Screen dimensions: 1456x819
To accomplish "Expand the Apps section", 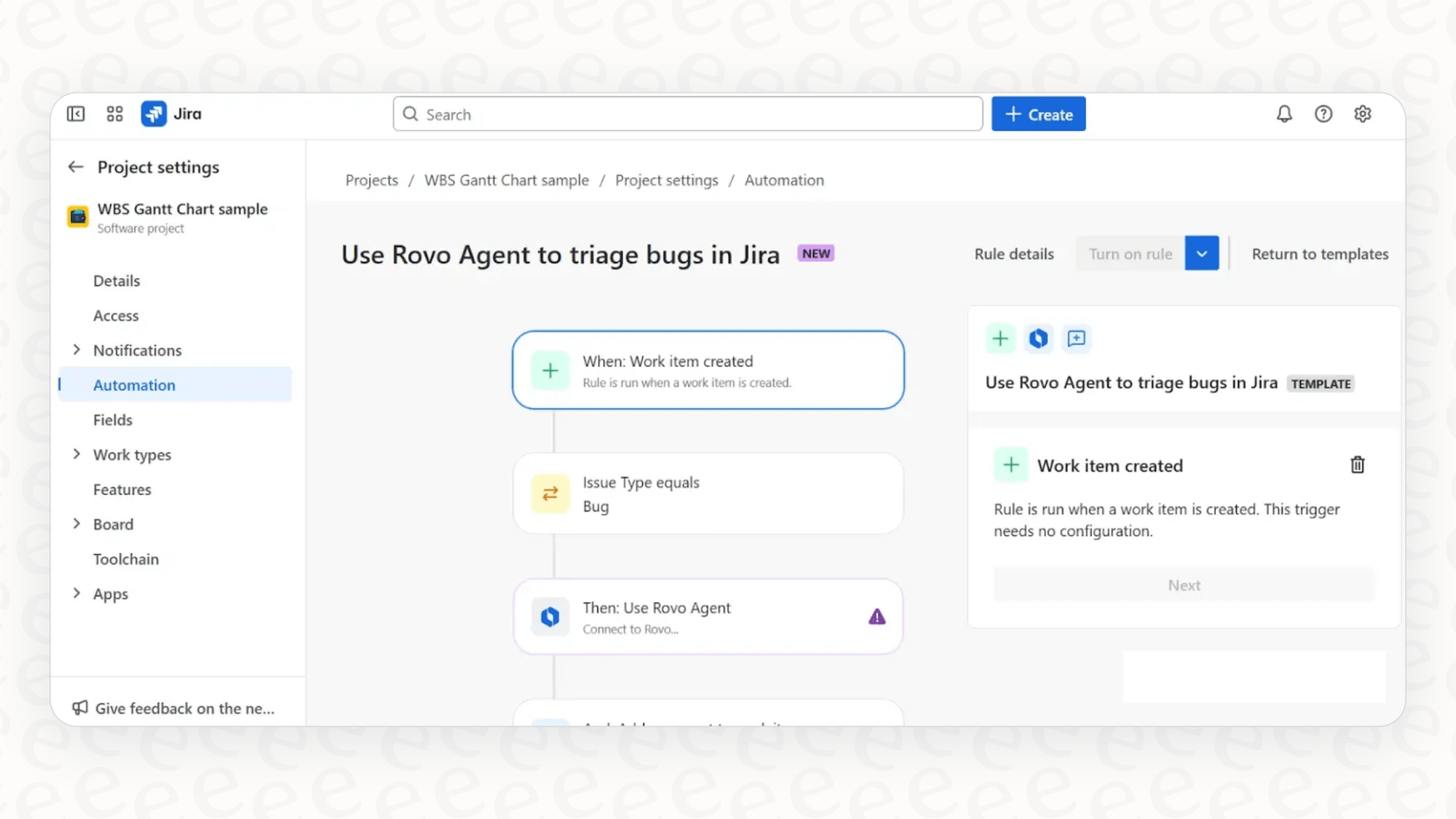I will click(x=76, y=594).
